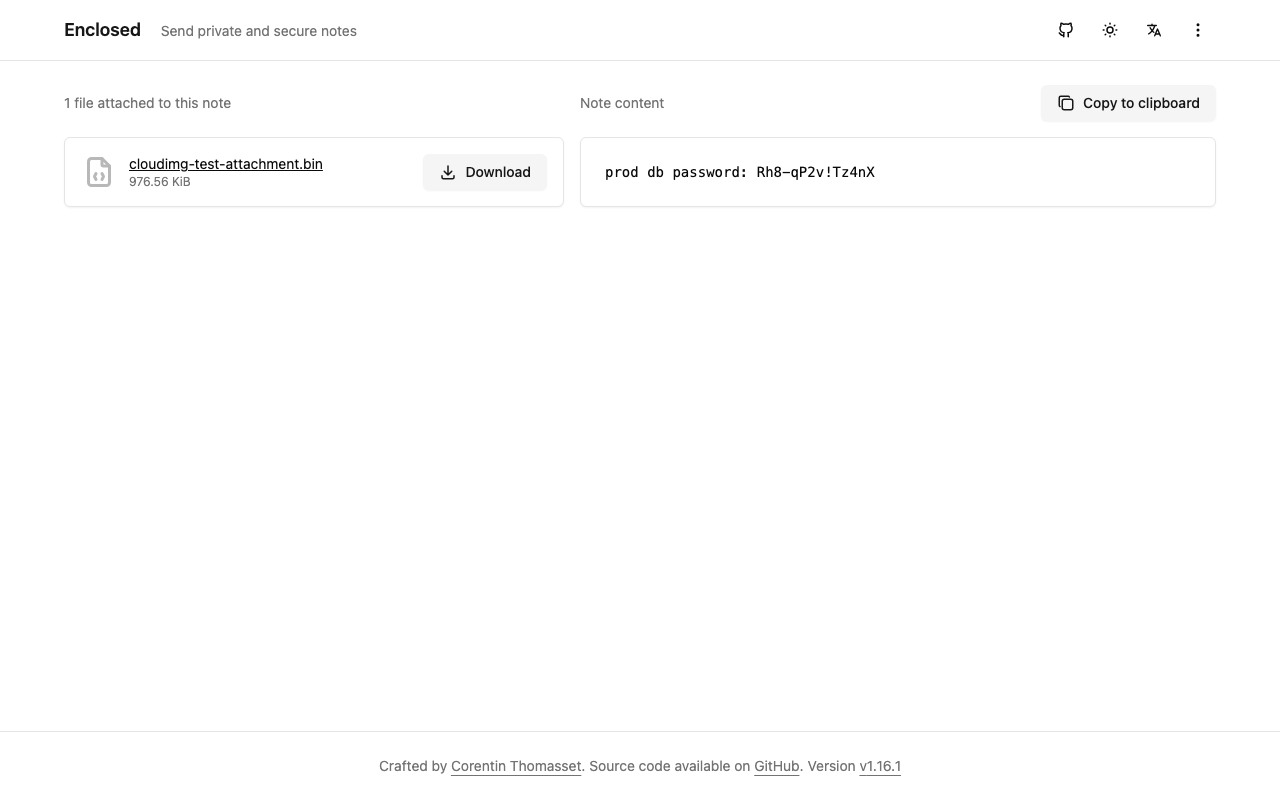The image size is (1280, 800).
Task: Open the language translation selector icon
Action: click(x=1154, y=30)
